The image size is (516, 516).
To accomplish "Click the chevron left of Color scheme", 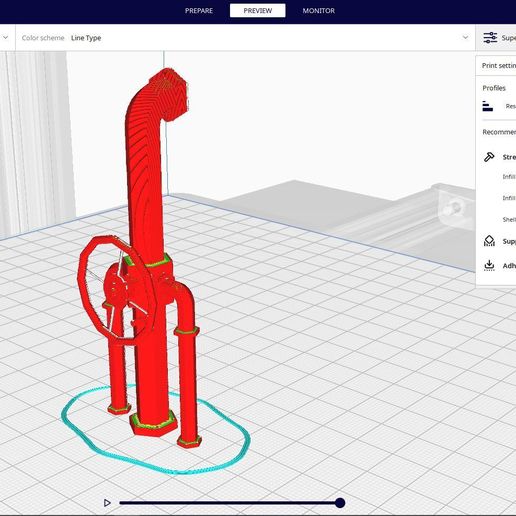I will pyautogui.click(x=6, y=38).
